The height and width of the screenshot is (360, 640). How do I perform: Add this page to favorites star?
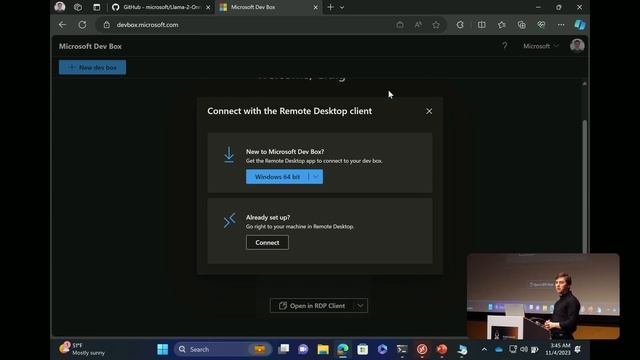(436, 25)
